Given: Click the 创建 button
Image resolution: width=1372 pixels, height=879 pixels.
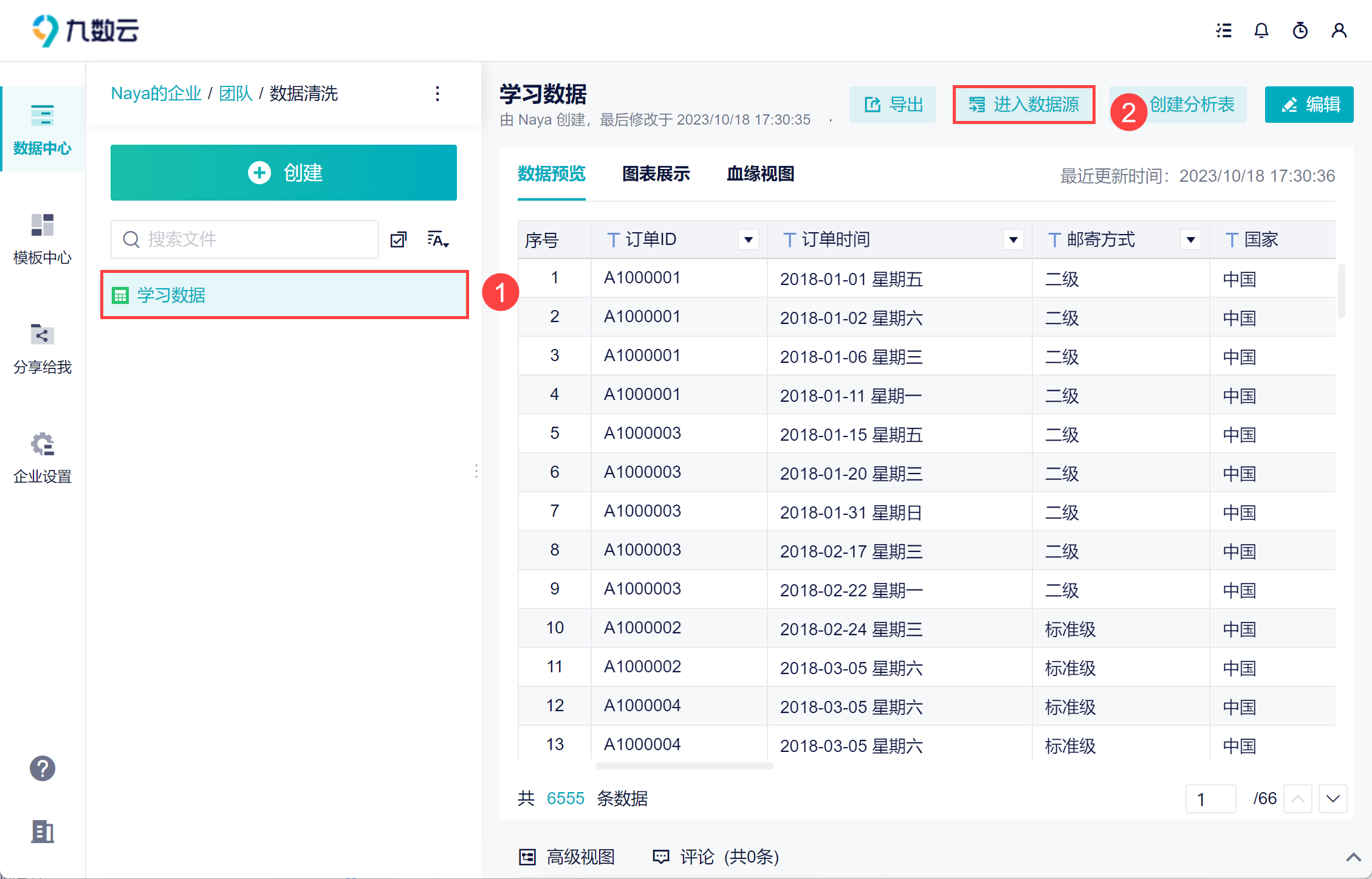Looking at the screenshot, I should (283, 173).
